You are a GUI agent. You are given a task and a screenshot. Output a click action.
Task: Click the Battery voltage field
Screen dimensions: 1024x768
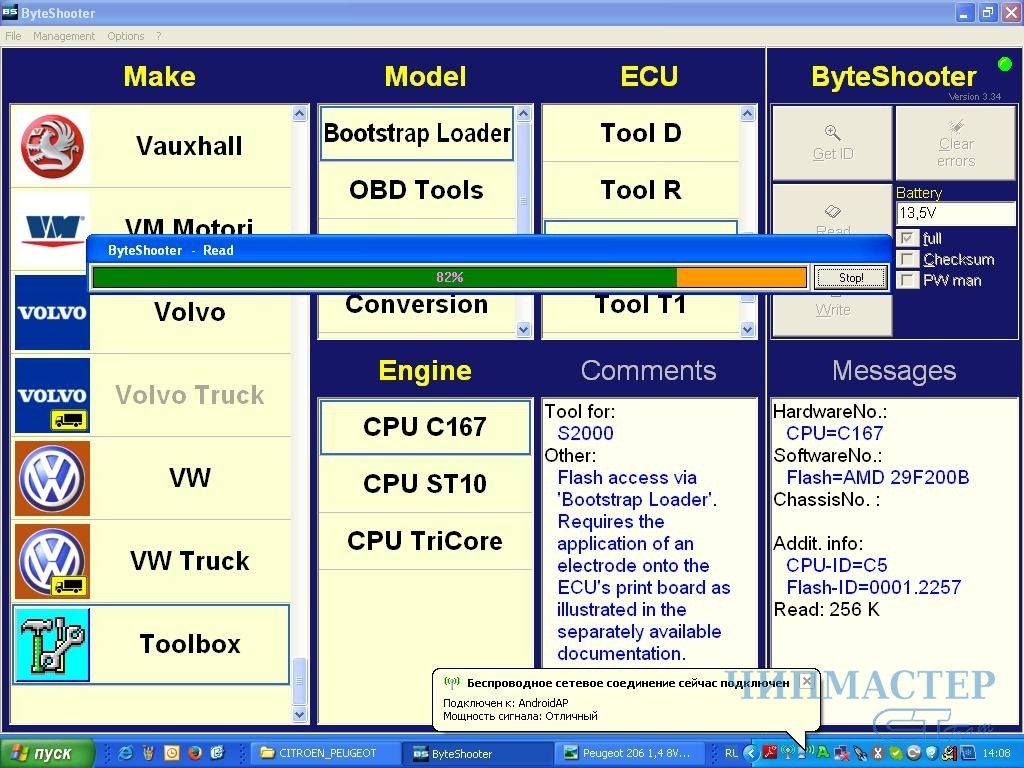(955, 213)
